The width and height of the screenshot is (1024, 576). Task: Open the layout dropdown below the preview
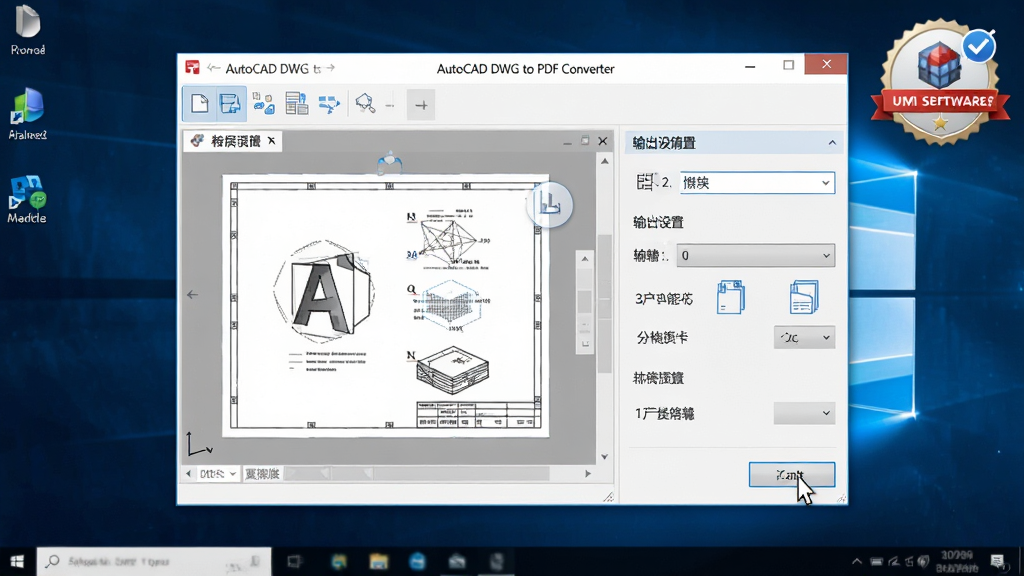pos(217,473)
